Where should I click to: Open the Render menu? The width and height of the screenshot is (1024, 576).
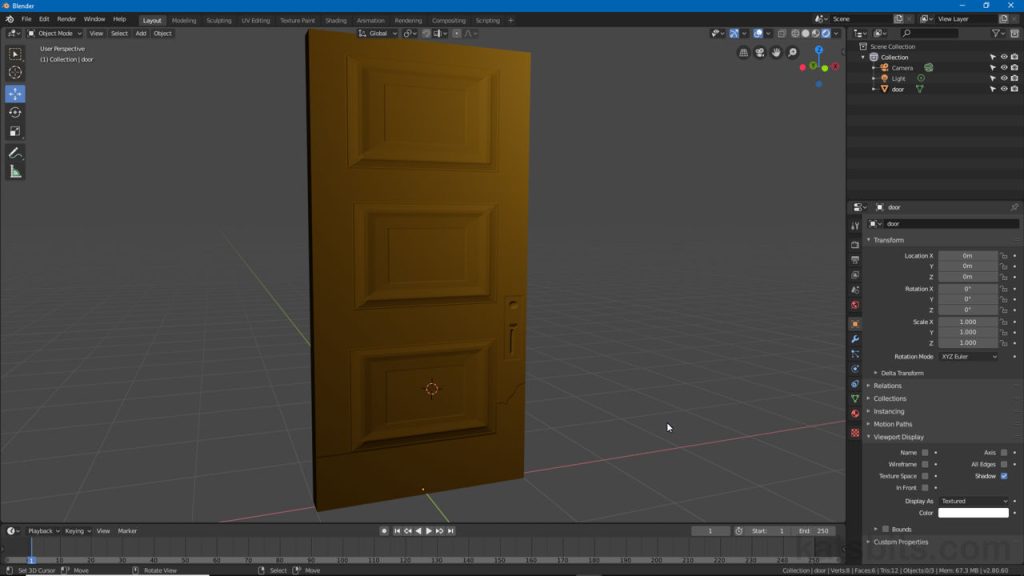pos(66,18)
